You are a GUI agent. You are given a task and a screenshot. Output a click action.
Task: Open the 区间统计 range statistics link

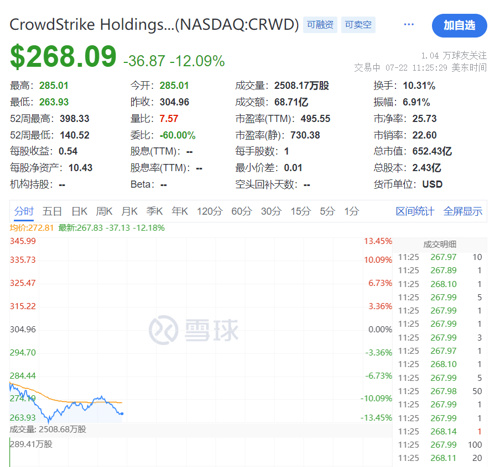(415, 211)
